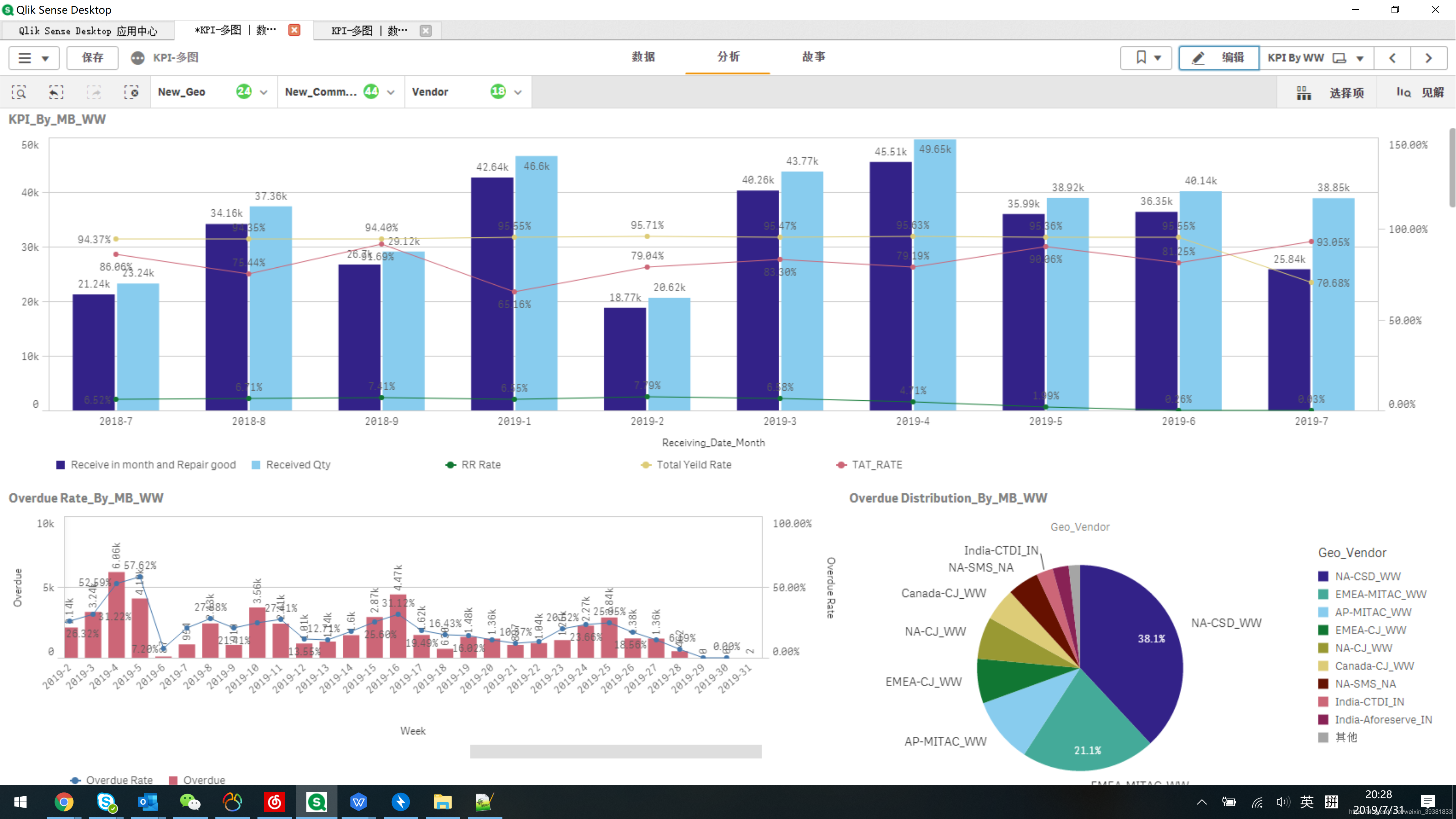Click the 2019-1 dark bar labeled 42.64k
The image size is (1456, 819).
[492, 294]
